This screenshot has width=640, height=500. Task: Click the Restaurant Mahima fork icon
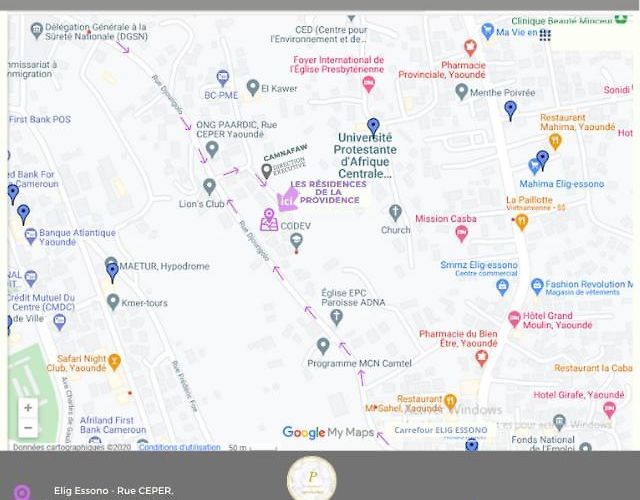click(555, 142)
